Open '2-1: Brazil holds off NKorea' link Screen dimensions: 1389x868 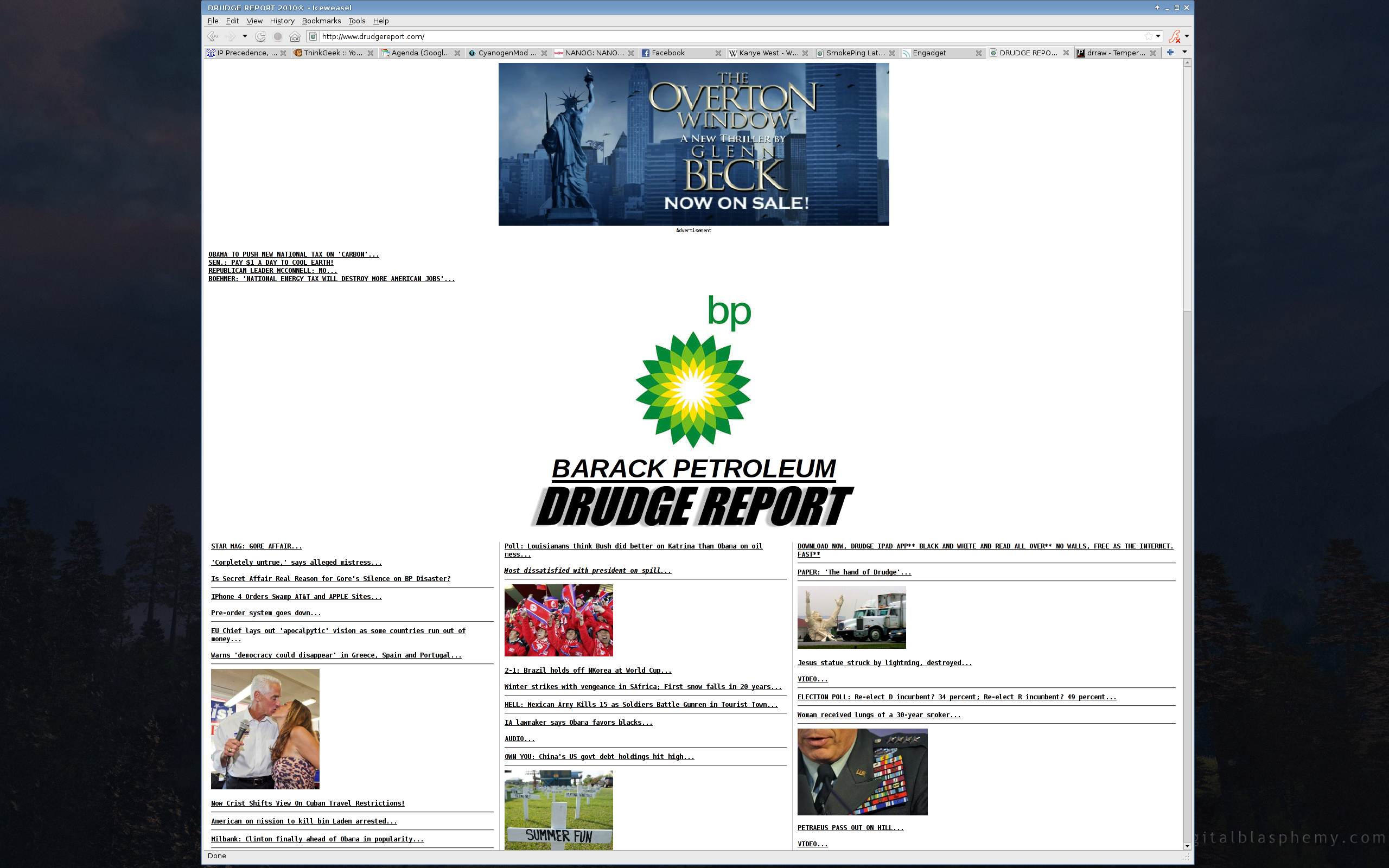[x=588, y=670]
